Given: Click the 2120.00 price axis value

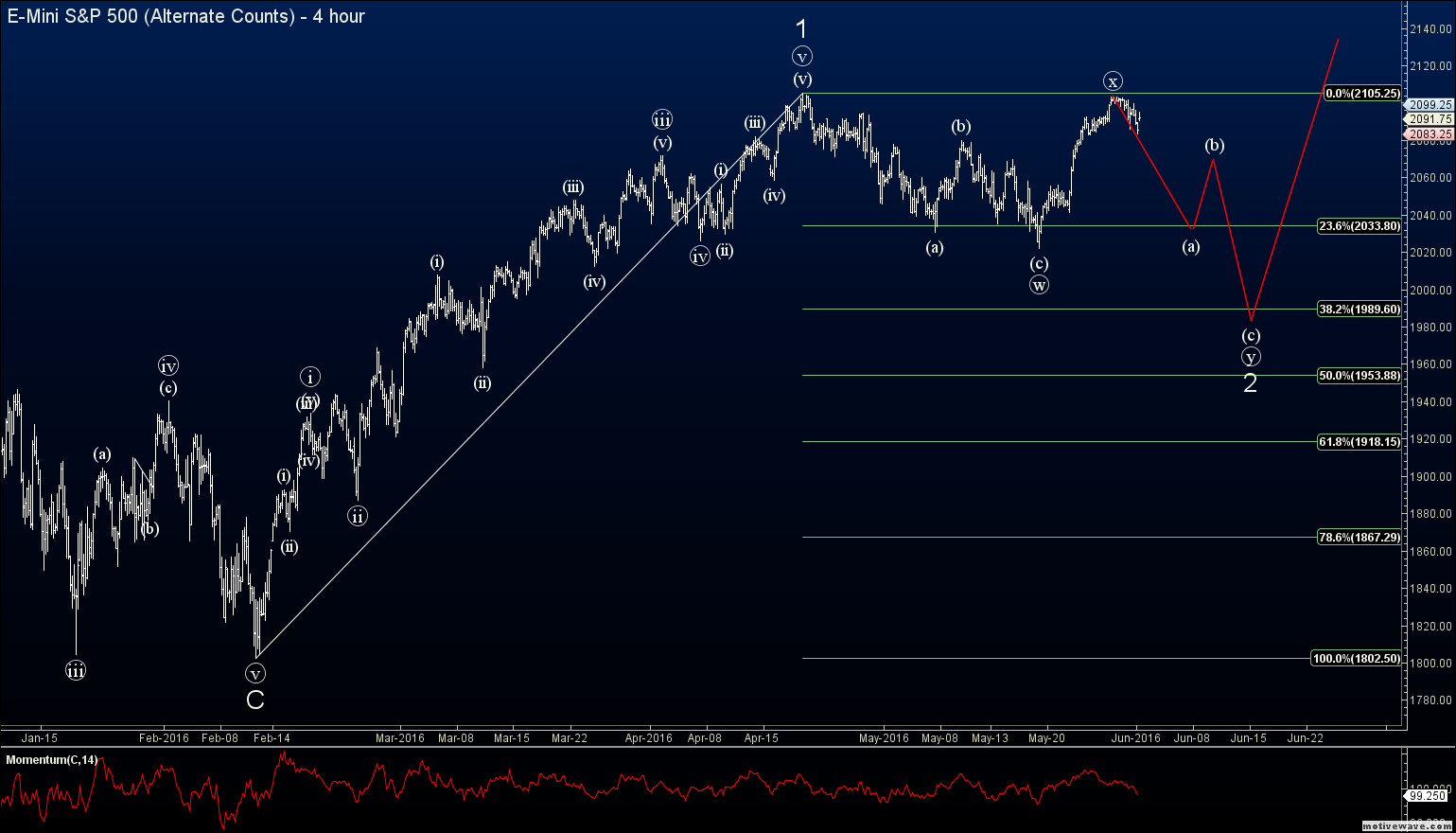Looking at the screenshot, I should coord(1430,66).
